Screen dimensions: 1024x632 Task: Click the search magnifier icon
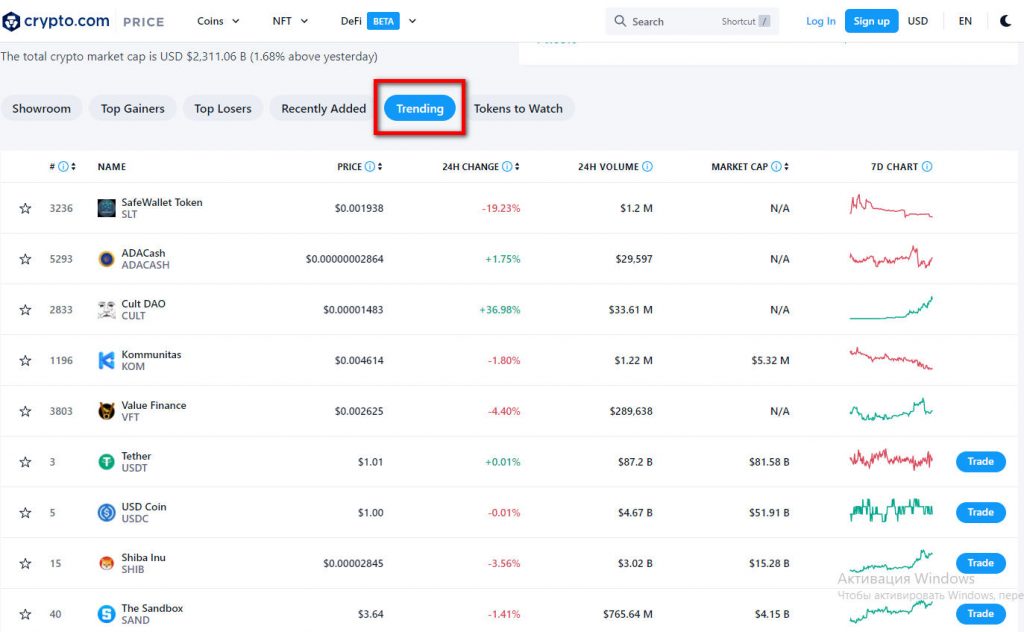pyautogui.click(x=620, y=21)
